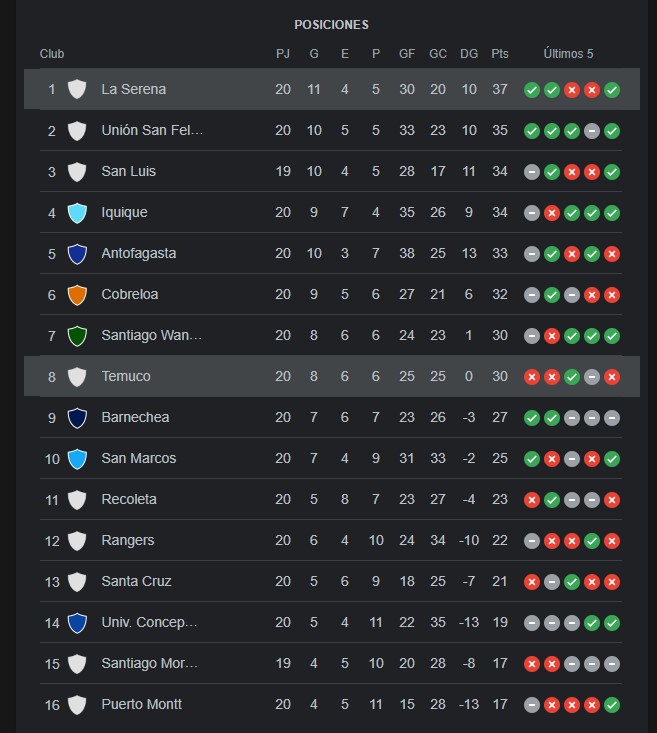
Task: Click the Club column header
Action: pos(52,54)
